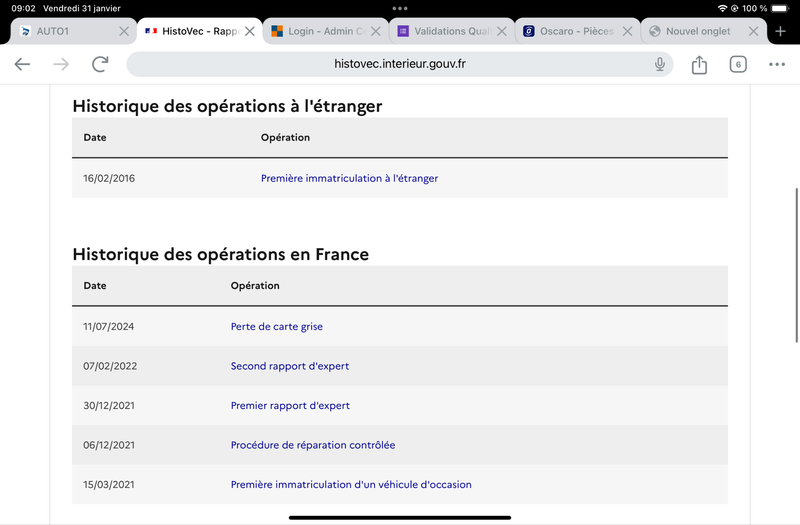Switch to the AUTO1 tab
Viewport: 800px width, 525px height.
click(x=66, y=31)
